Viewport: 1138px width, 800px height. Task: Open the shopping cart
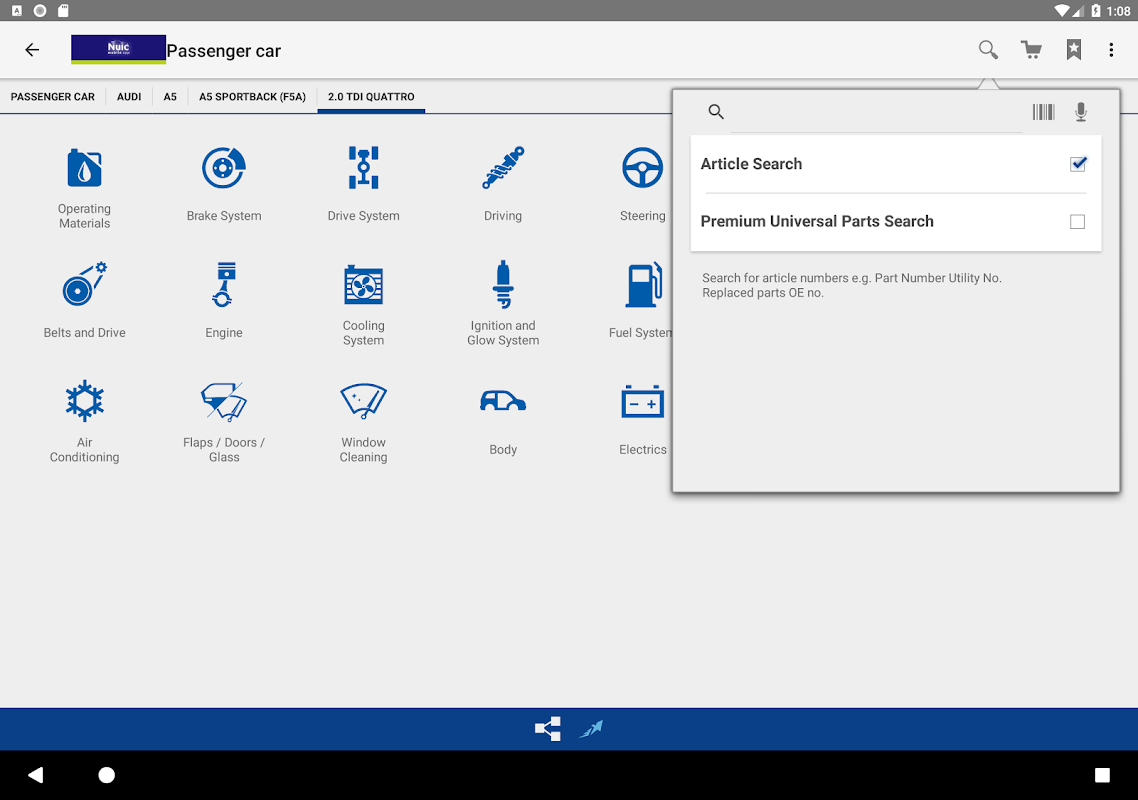click(1031, 50)
